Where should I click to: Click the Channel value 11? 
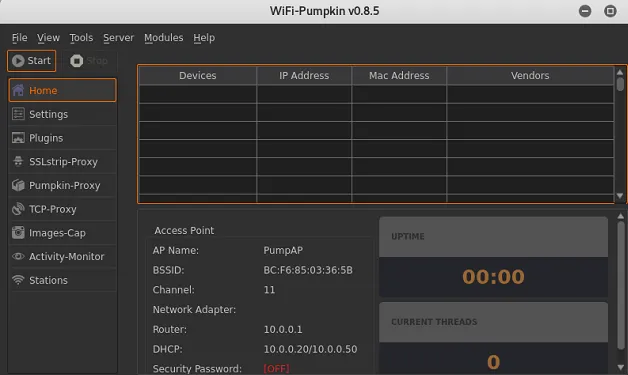[269, 290]
